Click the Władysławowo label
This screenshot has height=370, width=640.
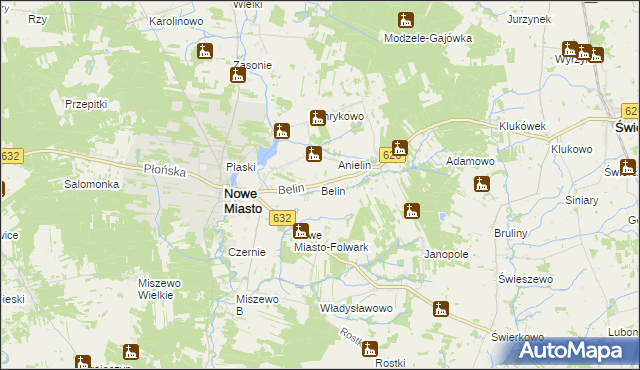tap(356, 308)
